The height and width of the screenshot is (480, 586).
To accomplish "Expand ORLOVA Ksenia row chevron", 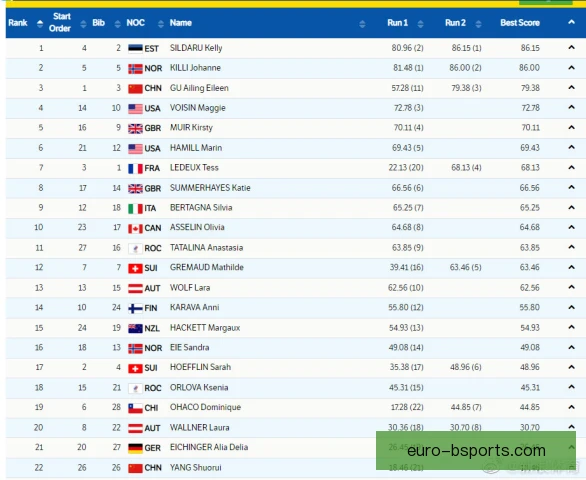I will pyautogui.click(x=571, y=387).
